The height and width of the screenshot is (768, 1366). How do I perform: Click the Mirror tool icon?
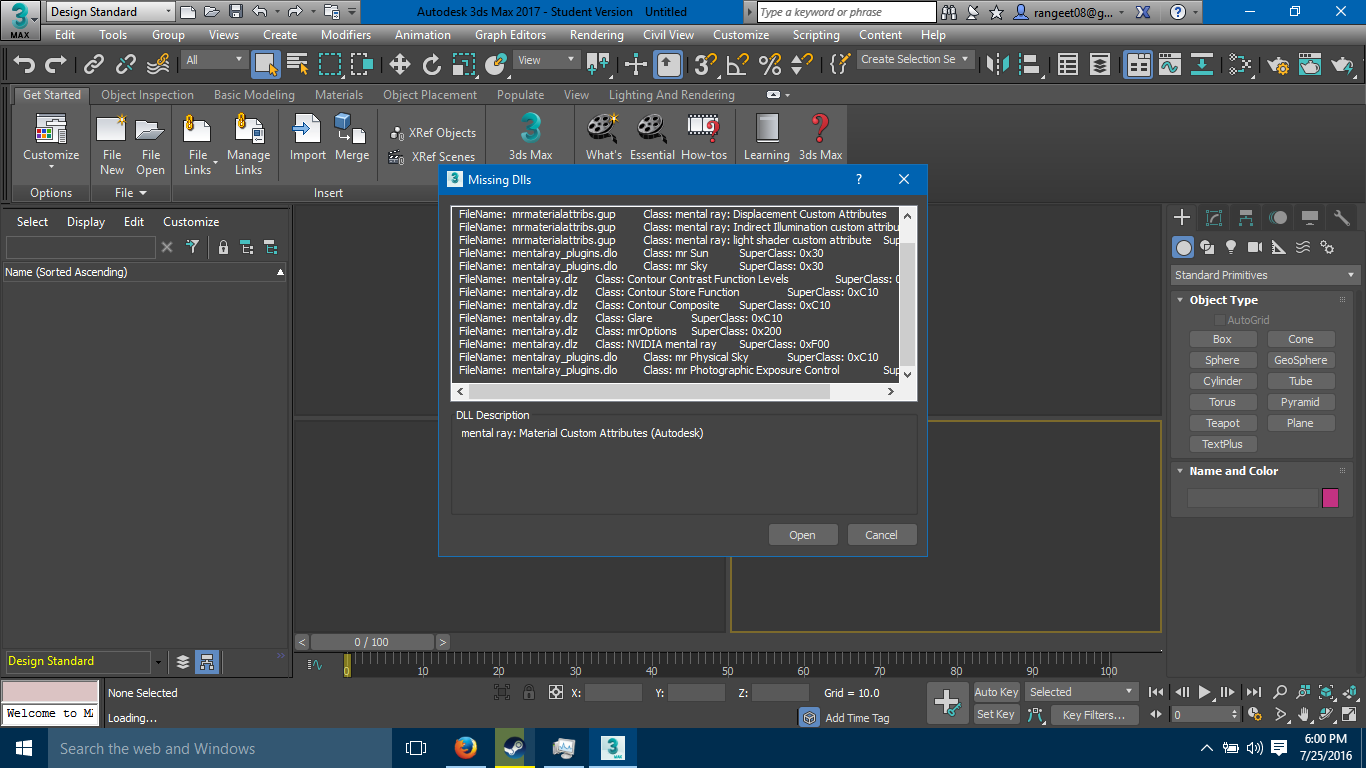pyautogui.click(x=998, y=65)
